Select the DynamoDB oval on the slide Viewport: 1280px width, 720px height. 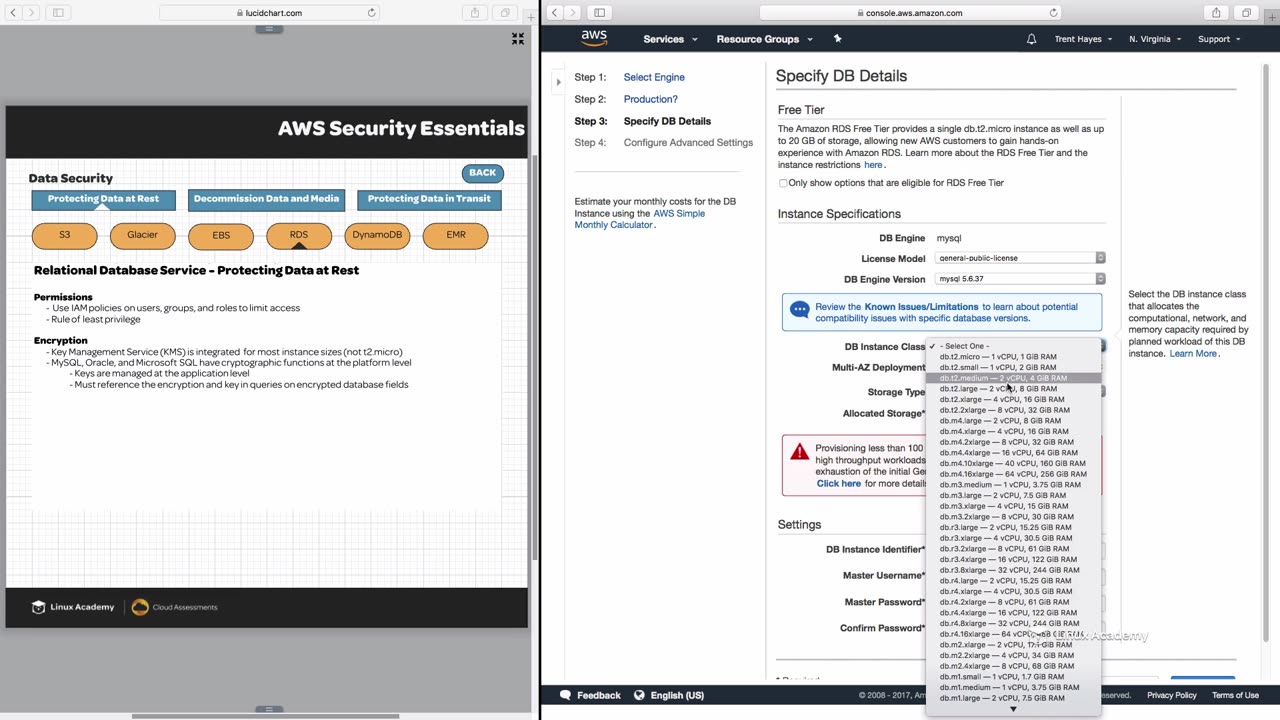(377, 235)
